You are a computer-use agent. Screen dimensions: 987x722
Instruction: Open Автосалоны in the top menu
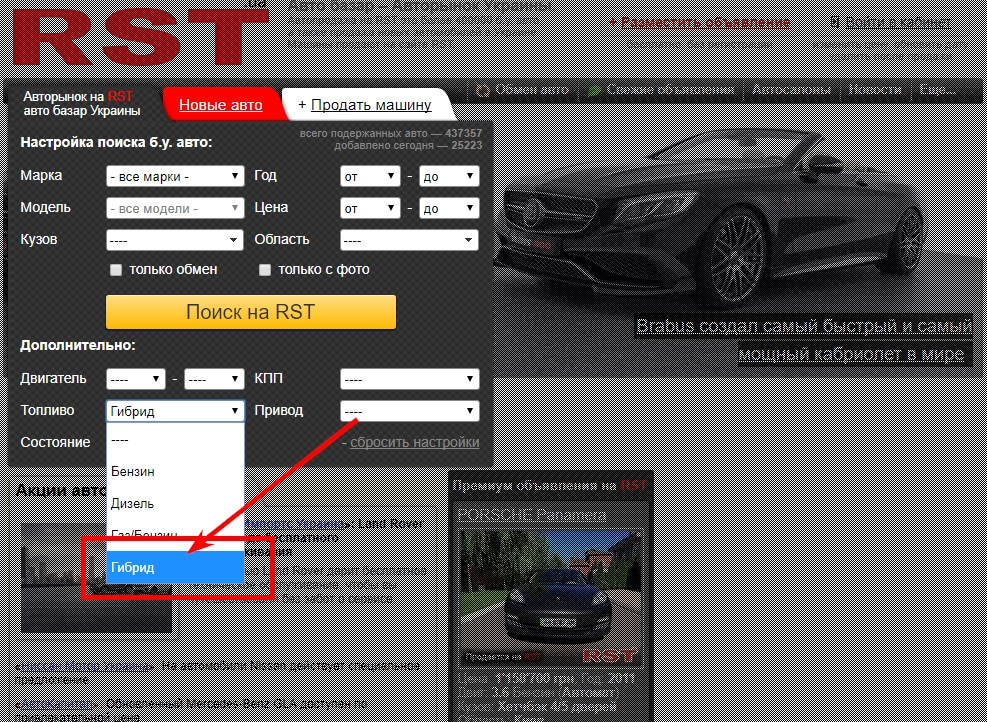coord(791,90)
